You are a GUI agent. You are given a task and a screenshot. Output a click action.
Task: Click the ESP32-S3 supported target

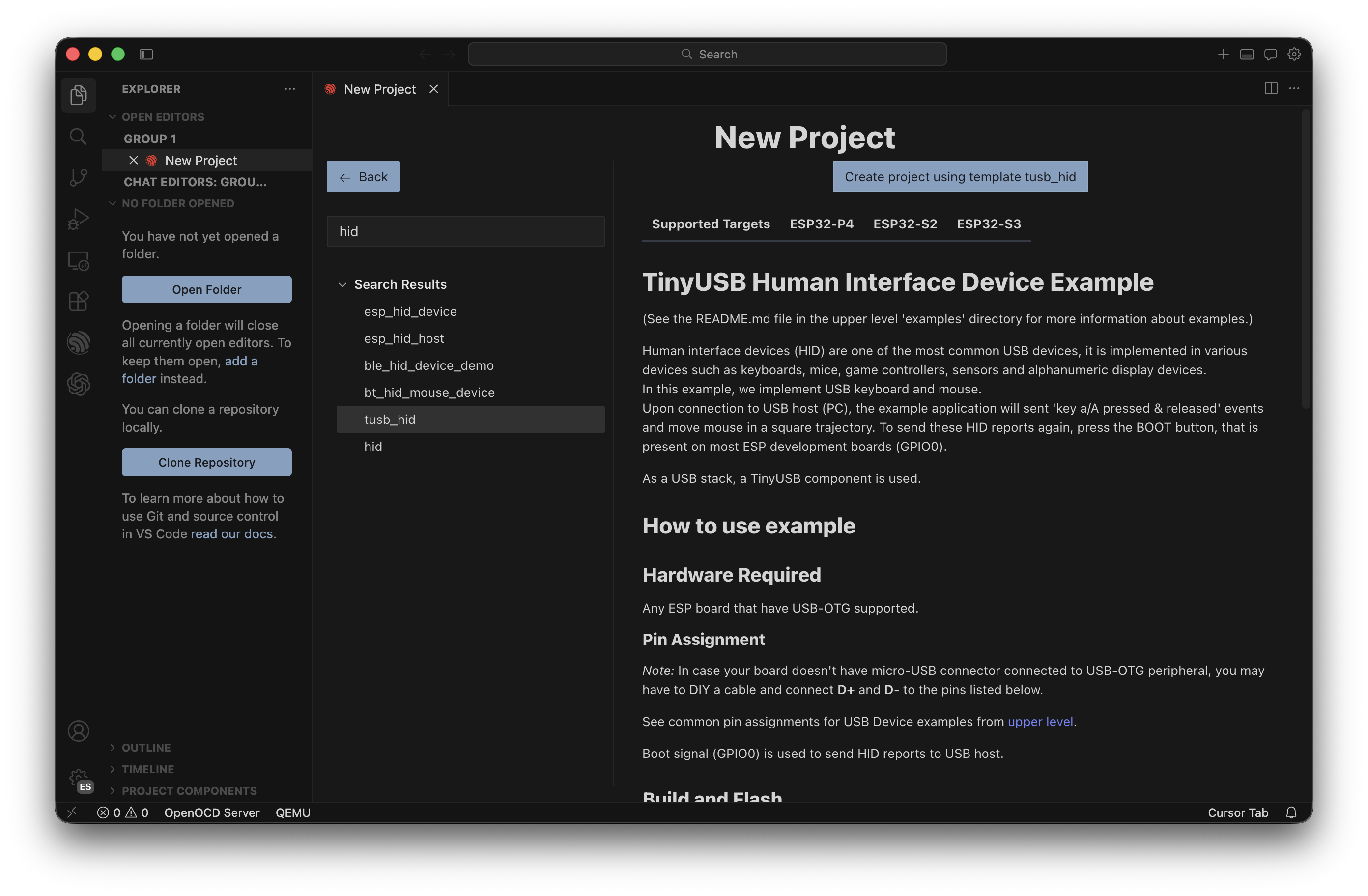(989, 224)
